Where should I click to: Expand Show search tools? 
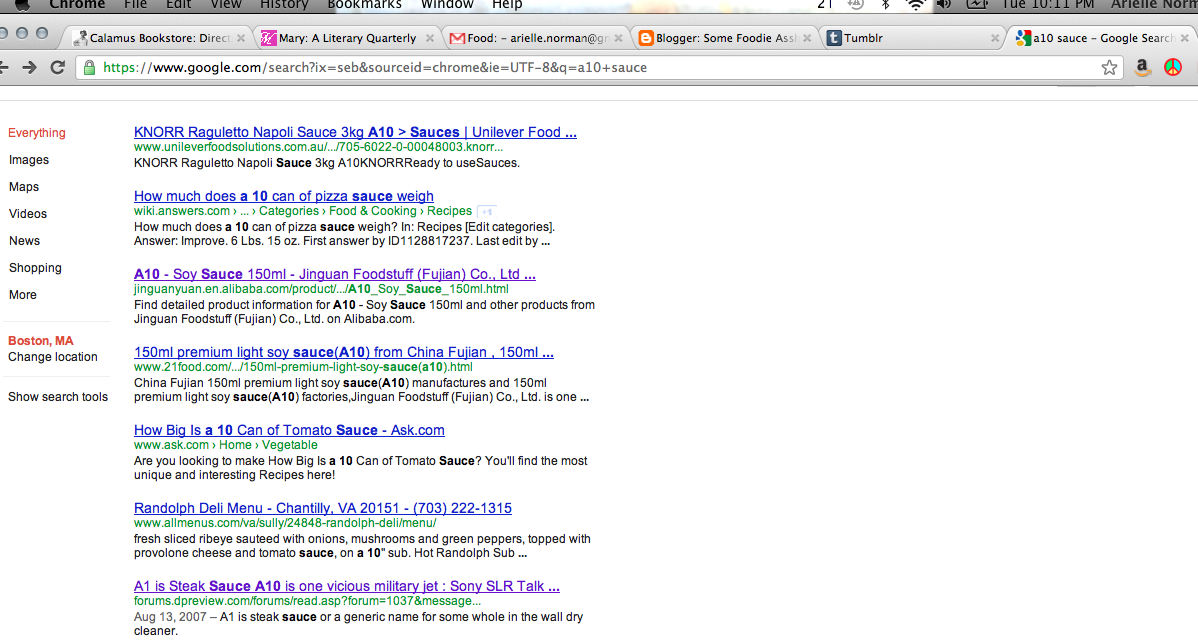58,397
